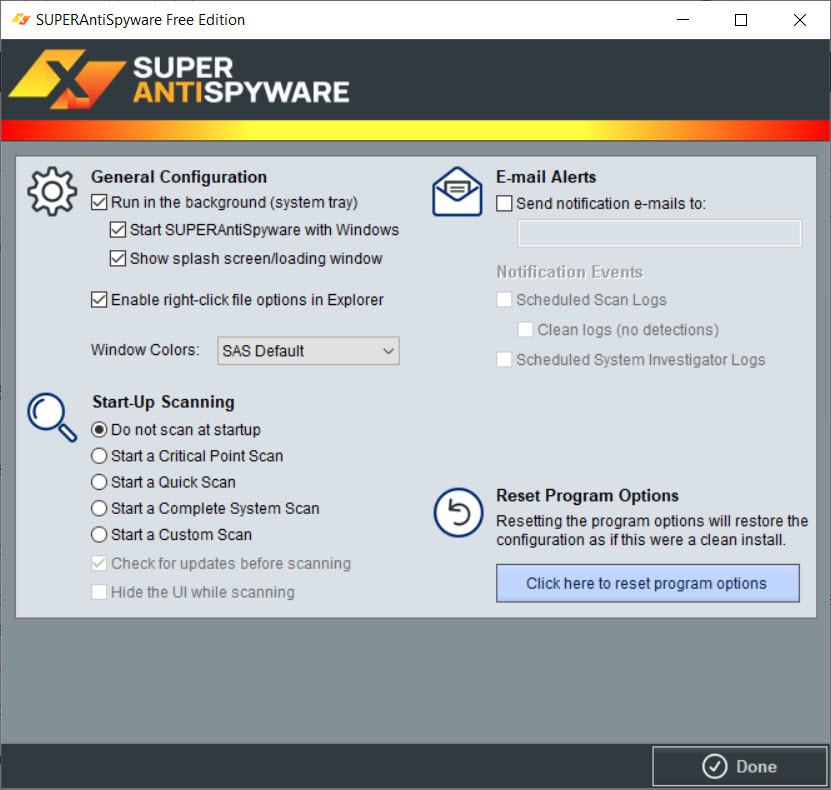
Task: Click the SUPERAntiSpyware Free Edition title text
Action: 140,20
